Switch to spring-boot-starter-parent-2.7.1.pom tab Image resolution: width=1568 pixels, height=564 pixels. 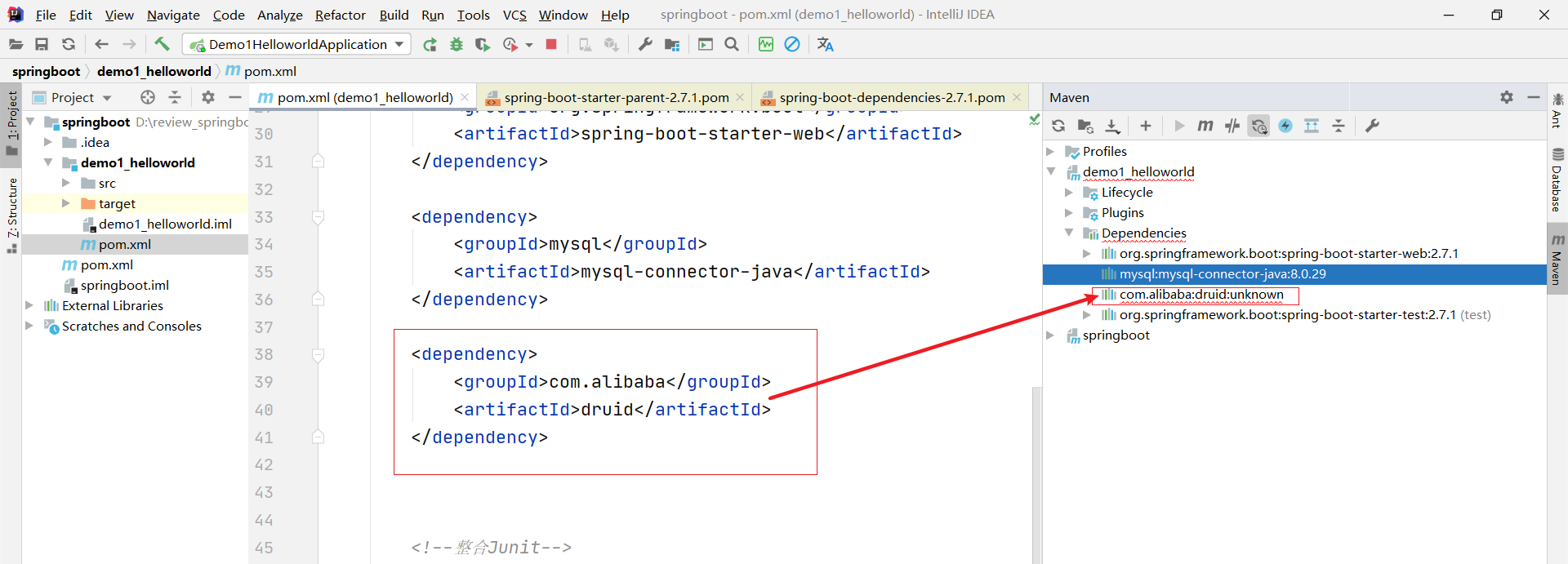[616, 97]
